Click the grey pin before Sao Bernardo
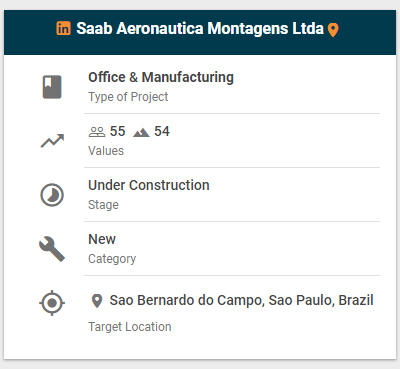This screenshot has height=369, width=400. click(97, 301)
